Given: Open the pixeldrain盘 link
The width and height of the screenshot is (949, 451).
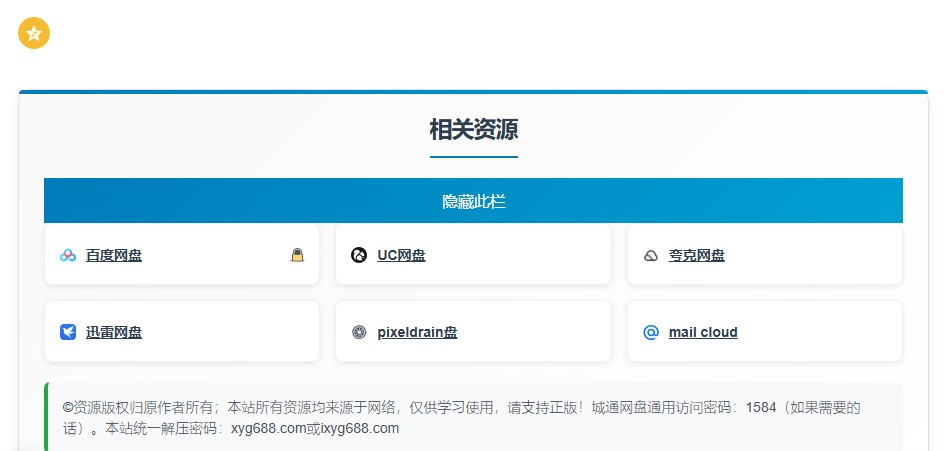Looking at the screenshot, I should click(x=418, y=332).
